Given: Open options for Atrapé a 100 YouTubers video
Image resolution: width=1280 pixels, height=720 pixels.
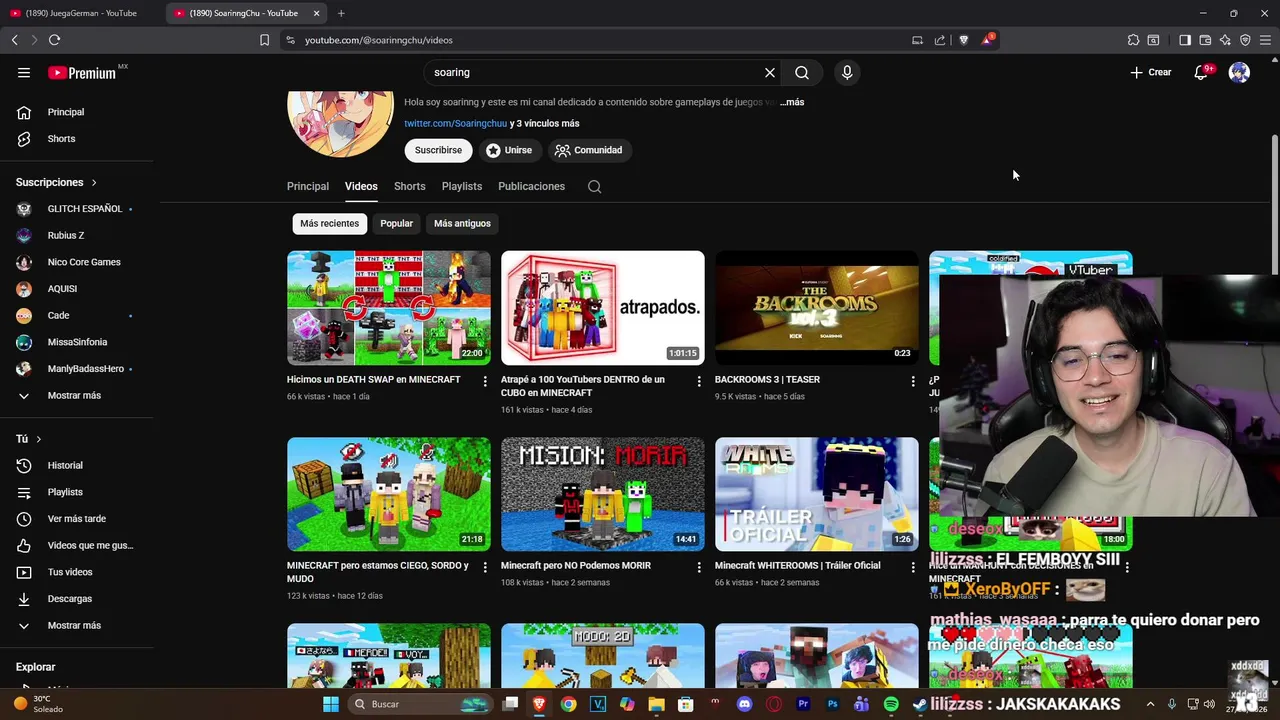Looking at the screenshot, I should click(699, 381).
